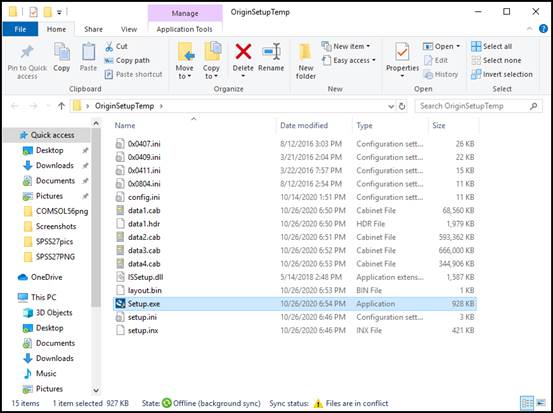
Task: Click Invert selection in the ribbon
Action: coord(502,74)
